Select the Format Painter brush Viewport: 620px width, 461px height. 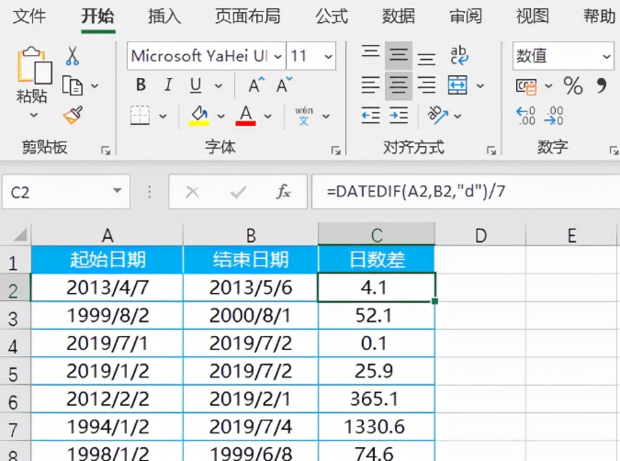[x=73, y=115]
